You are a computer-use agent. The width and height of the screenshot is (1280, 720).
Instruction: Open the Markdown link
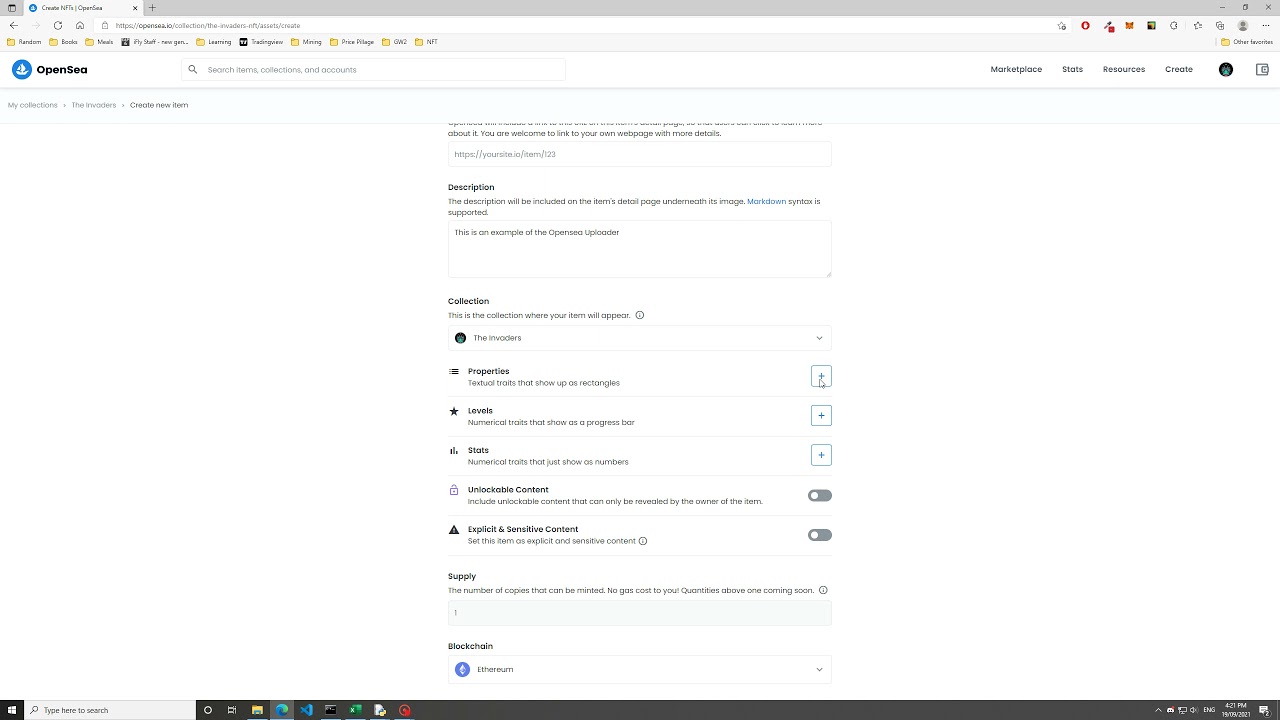click(x=767, y=201)
